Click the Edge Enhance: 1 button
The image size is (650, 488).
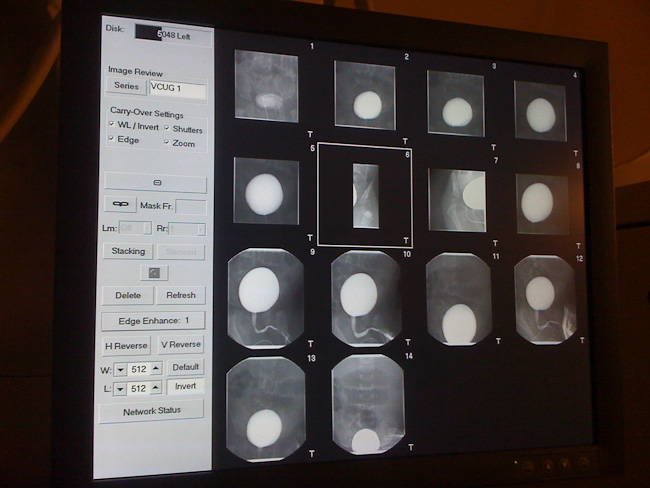click(x=154, y=320)
